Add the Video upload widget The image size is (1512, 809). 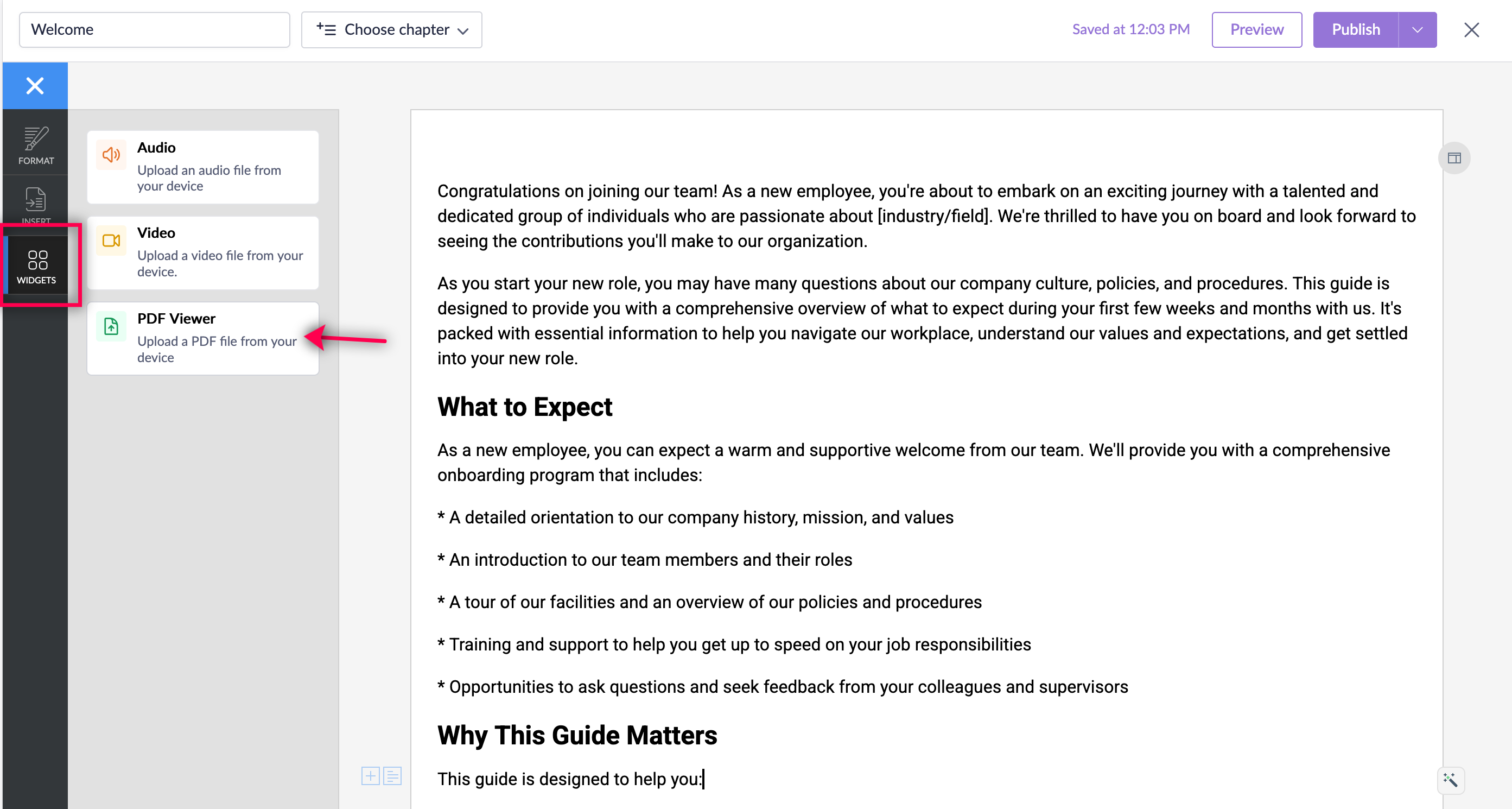coord(202,252)
